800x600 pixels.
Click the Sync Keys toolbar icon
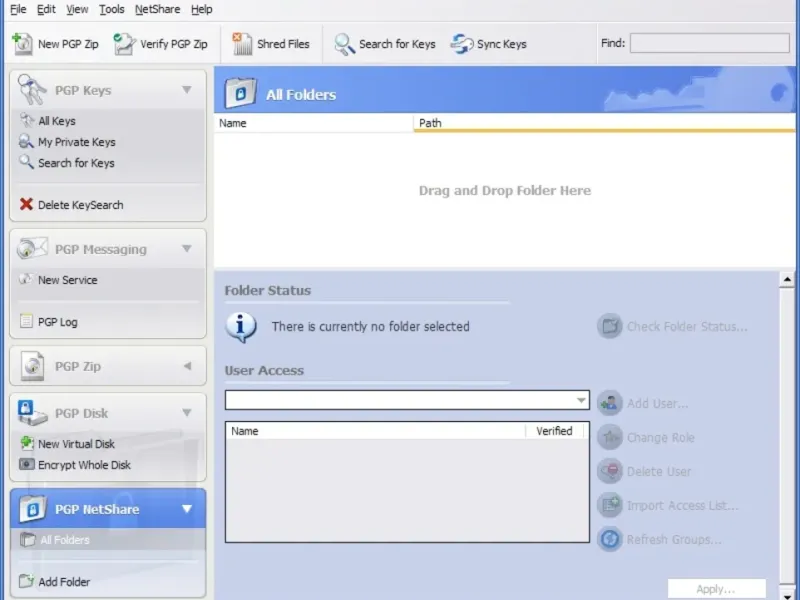point(462,44)
